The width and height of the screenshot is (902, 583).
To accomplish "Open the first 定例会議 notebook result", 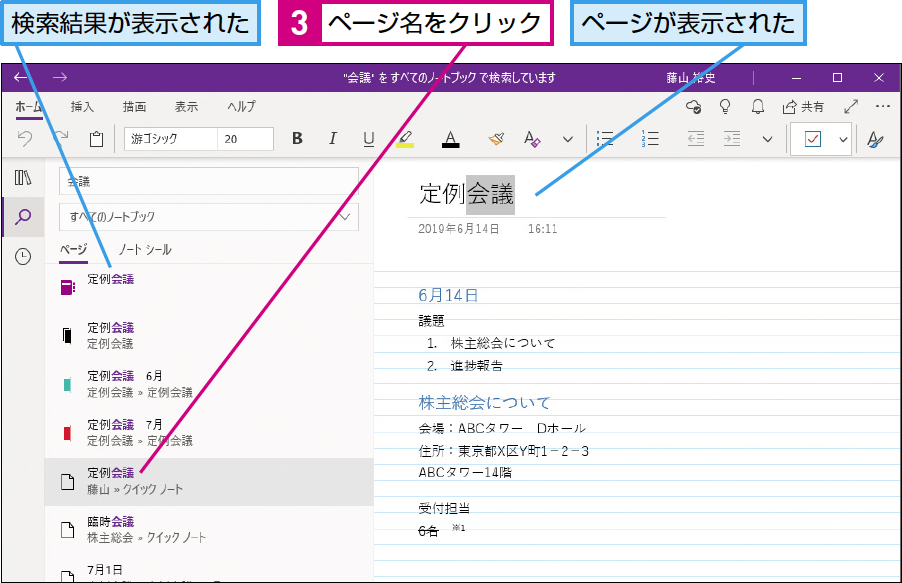I will pos(209,287).
